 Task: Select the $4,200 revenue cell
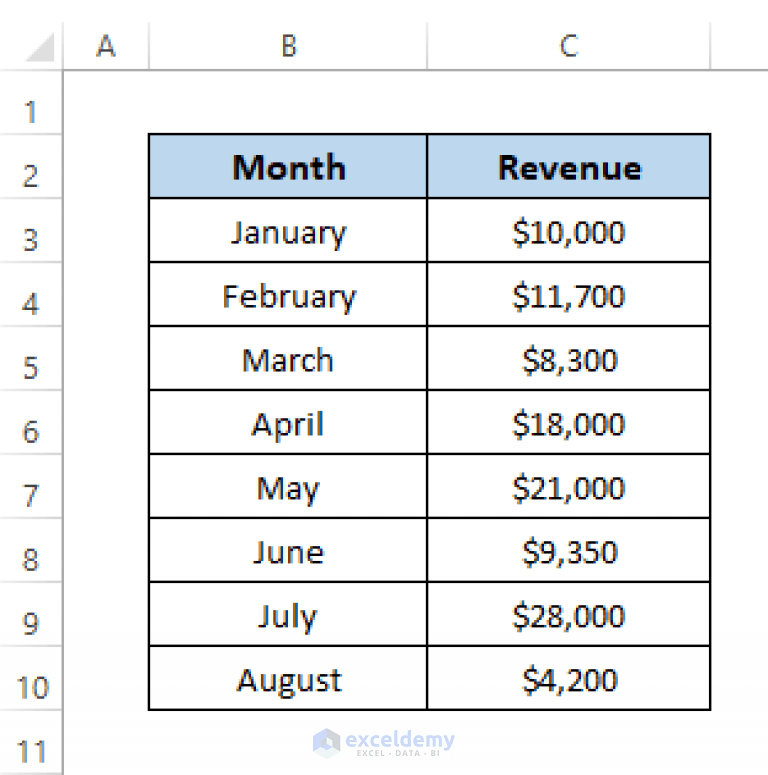569,678
